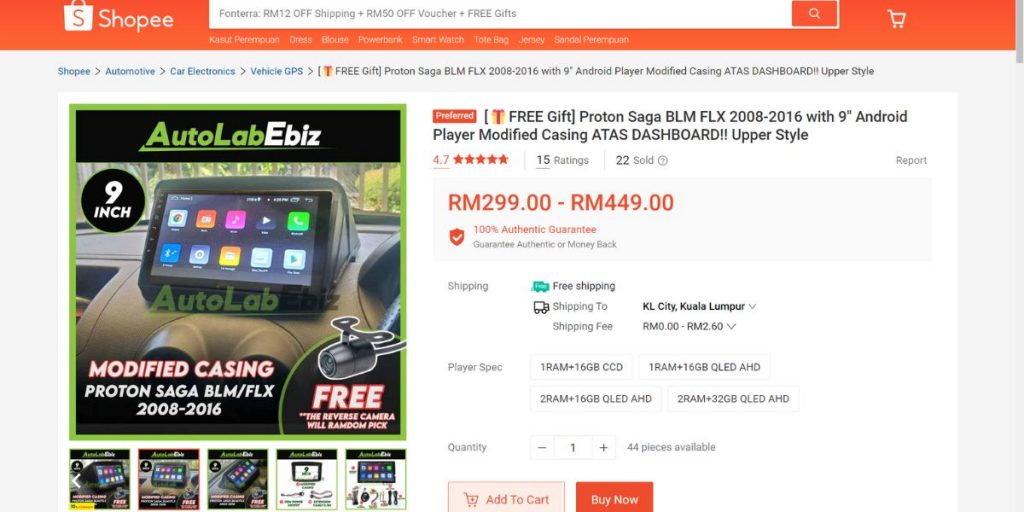Click the Report link
The image size is (1024, 512).
911,161
